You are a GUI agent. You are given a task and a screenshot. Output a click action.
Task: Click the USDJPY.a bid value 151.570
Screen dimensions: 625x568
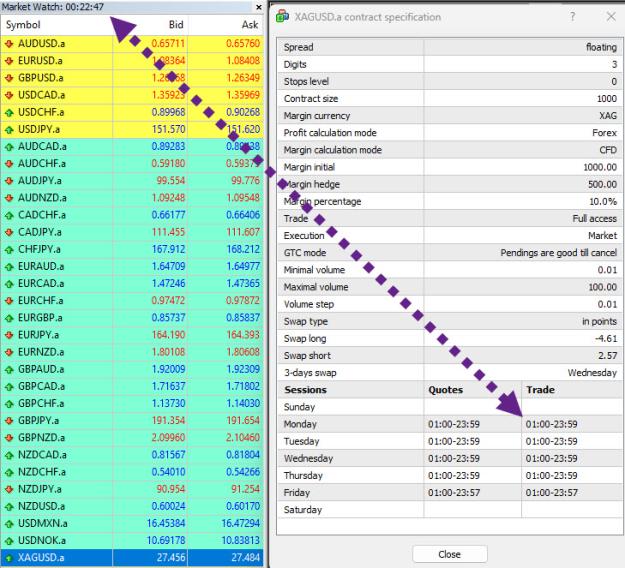point(169,129)
